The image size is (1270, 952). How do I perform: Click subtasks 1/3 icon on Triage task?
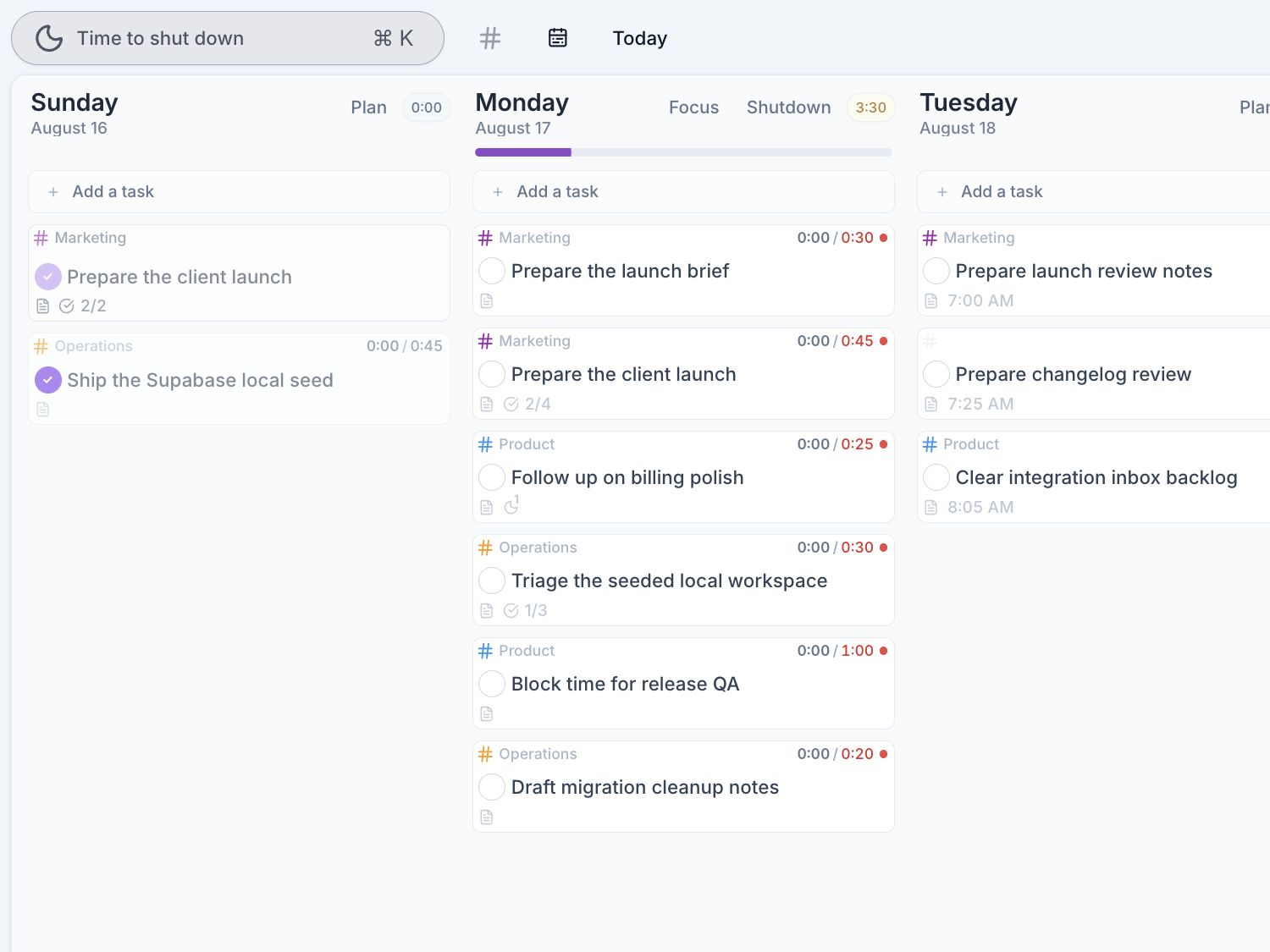tap(511, 611)
